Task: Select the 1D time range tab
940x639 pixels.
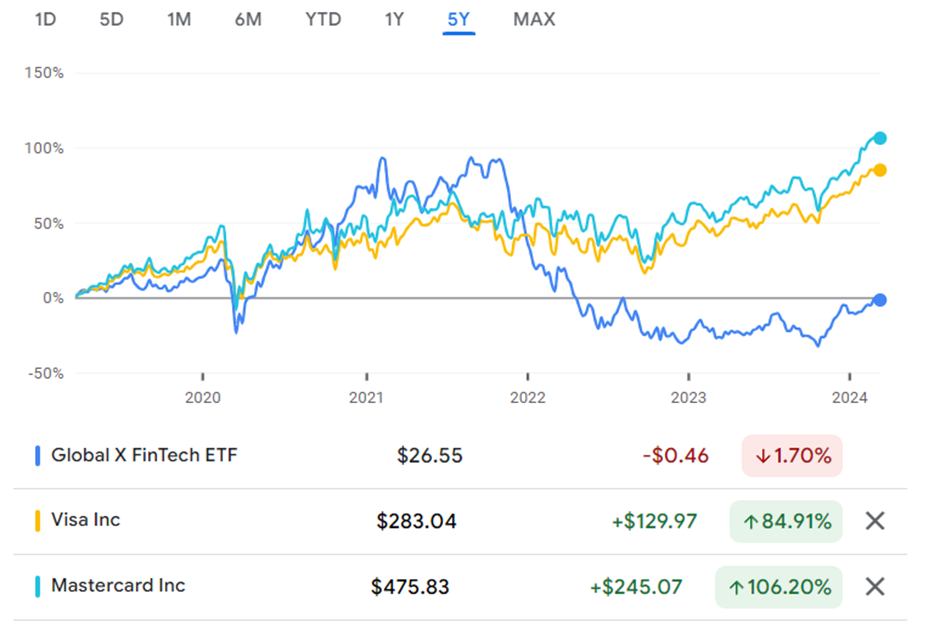Action: pos(45,19)
